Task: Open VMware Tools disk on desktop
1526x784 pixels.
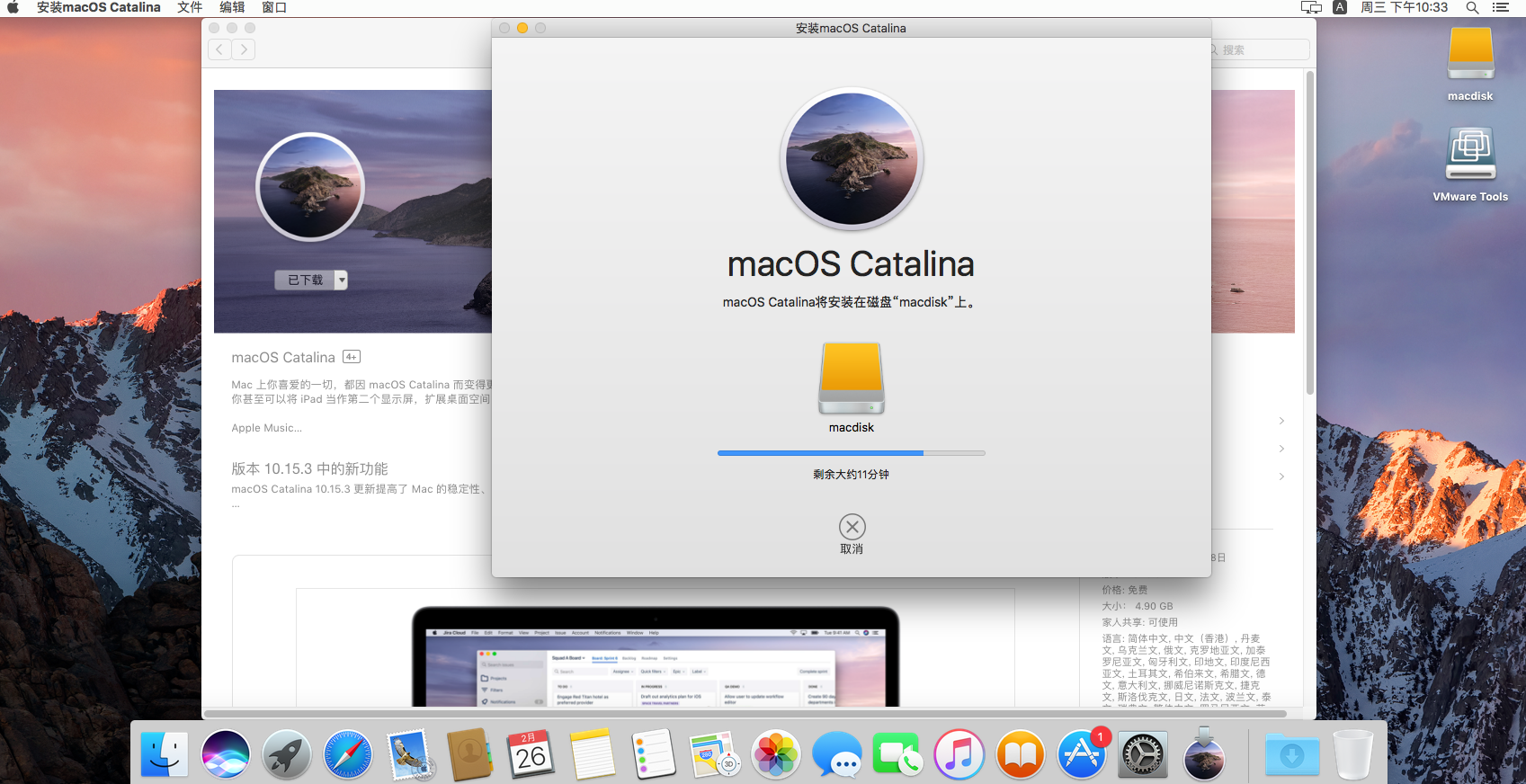Action: coord(1470,155)
